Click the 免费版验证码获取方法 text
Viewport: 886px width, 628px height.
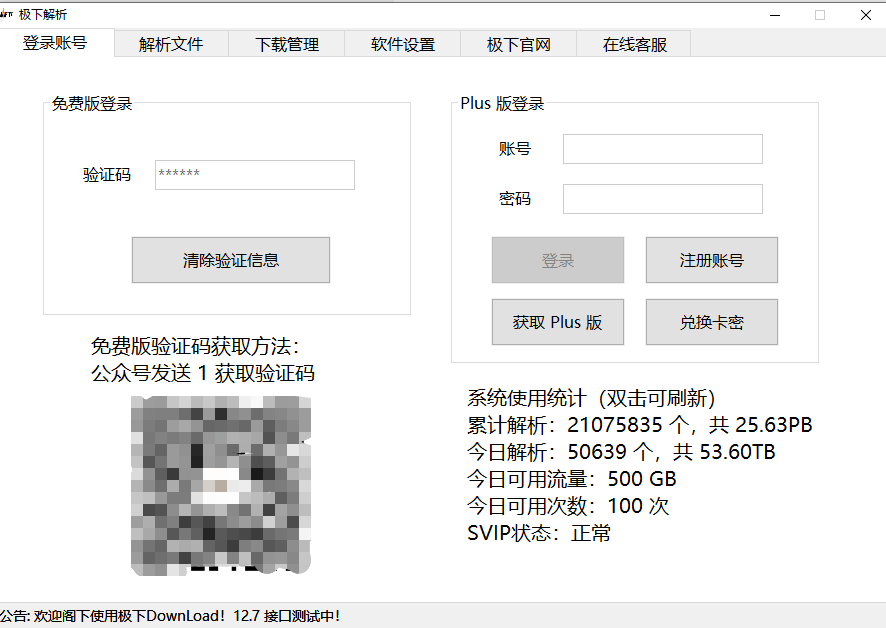tap(196, 346)
